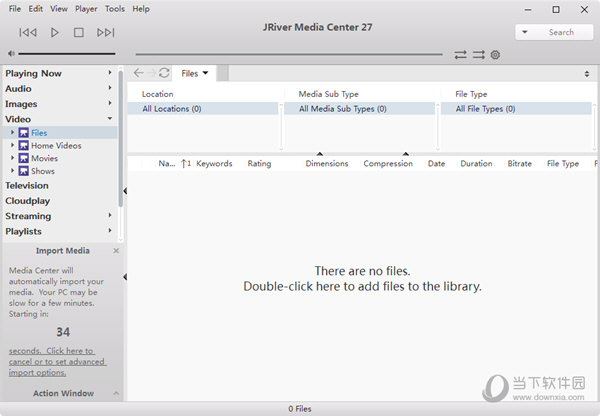Sort by the Compression column
This screenshot has height=416, width=600.
coord(388,164)
